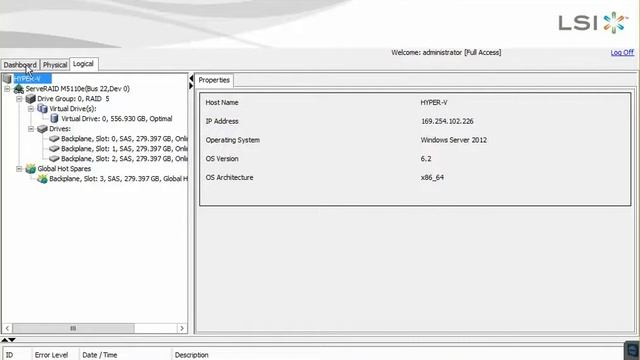Click the tree scroll right arrow
Viewport: 640px width, 360px height.
click(182, 328)
